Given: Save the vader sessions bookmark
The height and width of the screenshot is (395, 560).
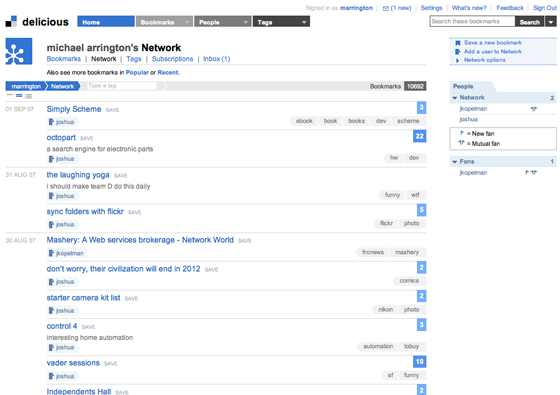Looking at the screenshot, I should coord(111,364).
